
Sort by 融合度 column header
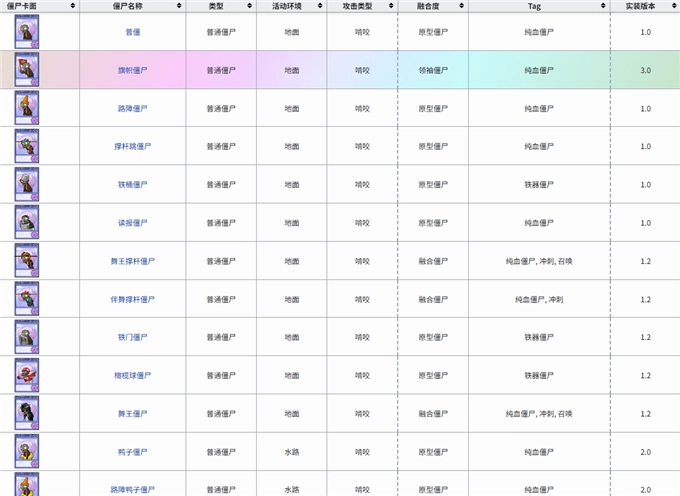pyautogui.click(x=433, y=6)
